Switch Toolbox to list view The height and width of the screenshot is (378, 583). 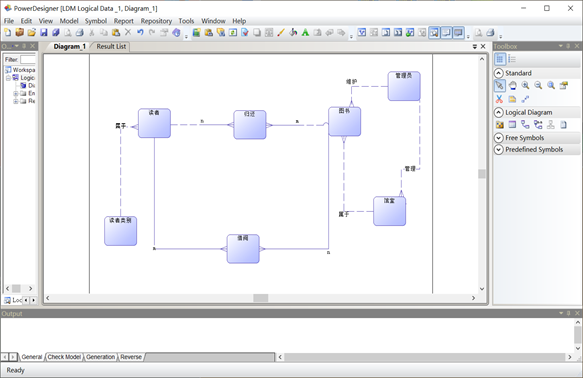coord(512,59)
